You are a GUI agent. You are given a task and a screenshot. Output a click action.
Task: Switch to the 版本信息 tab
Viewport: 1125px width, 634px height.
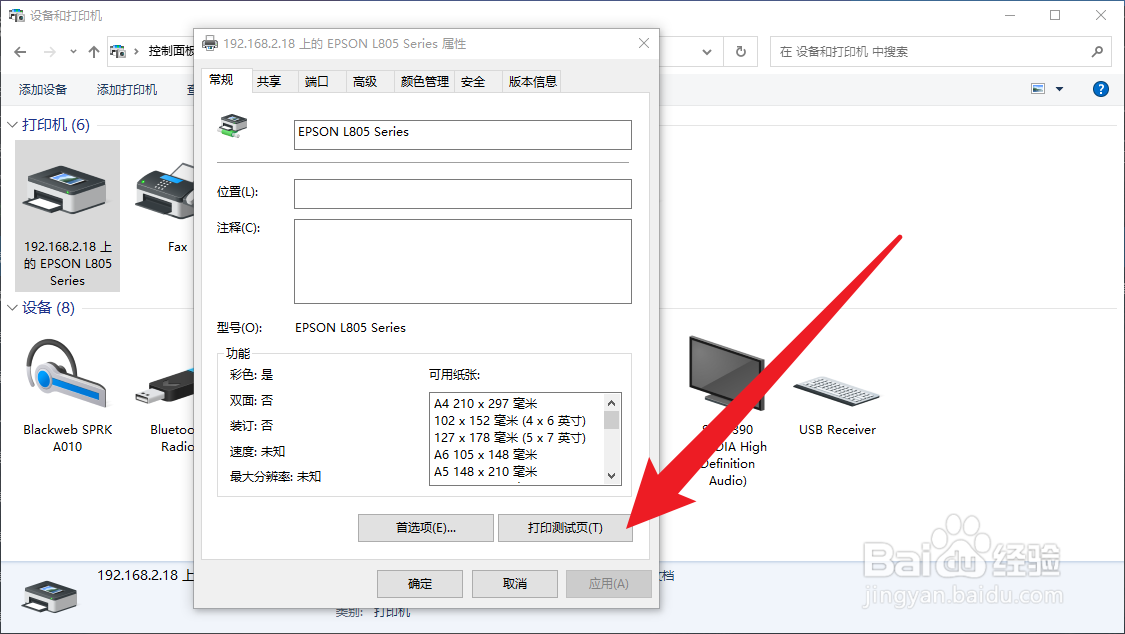click(x=532, y=82)
